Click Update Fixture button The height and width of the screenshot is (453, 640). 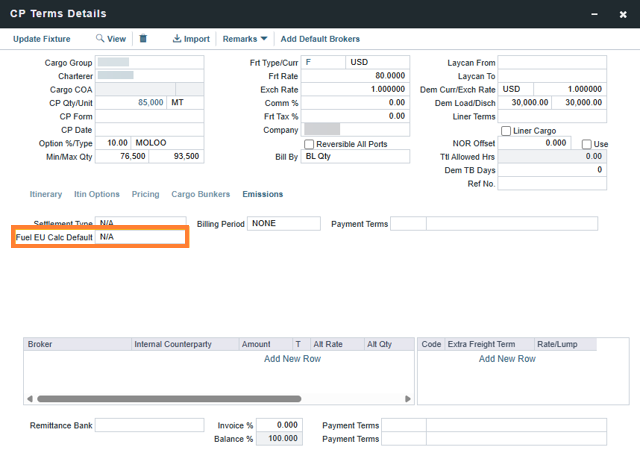pos(42,39)
